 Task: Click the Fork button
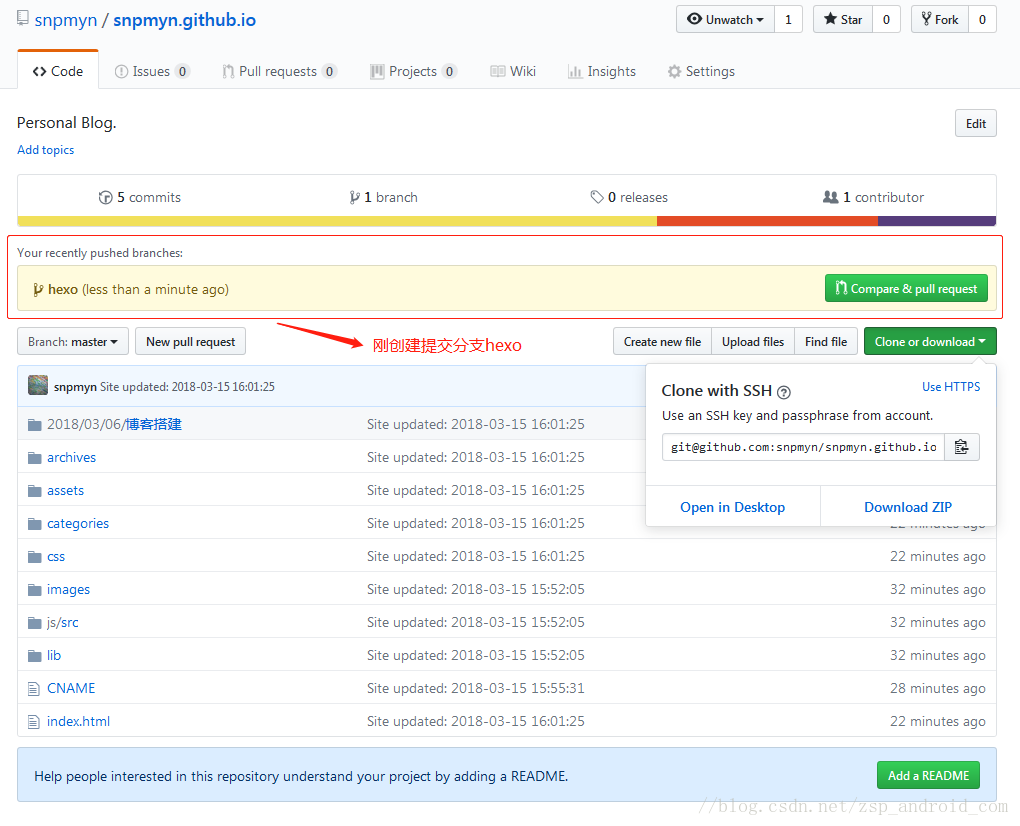click(940, 20)
